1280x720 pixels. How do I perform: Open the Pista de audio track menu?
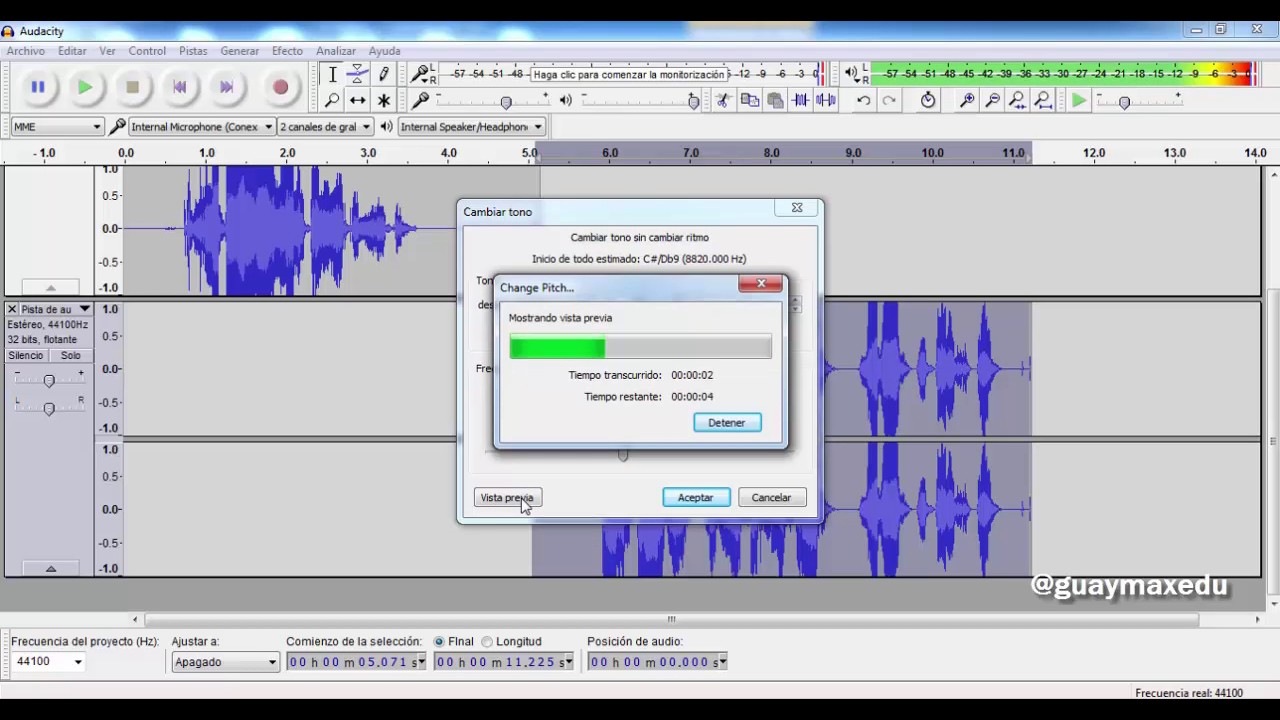click(56, 310)
